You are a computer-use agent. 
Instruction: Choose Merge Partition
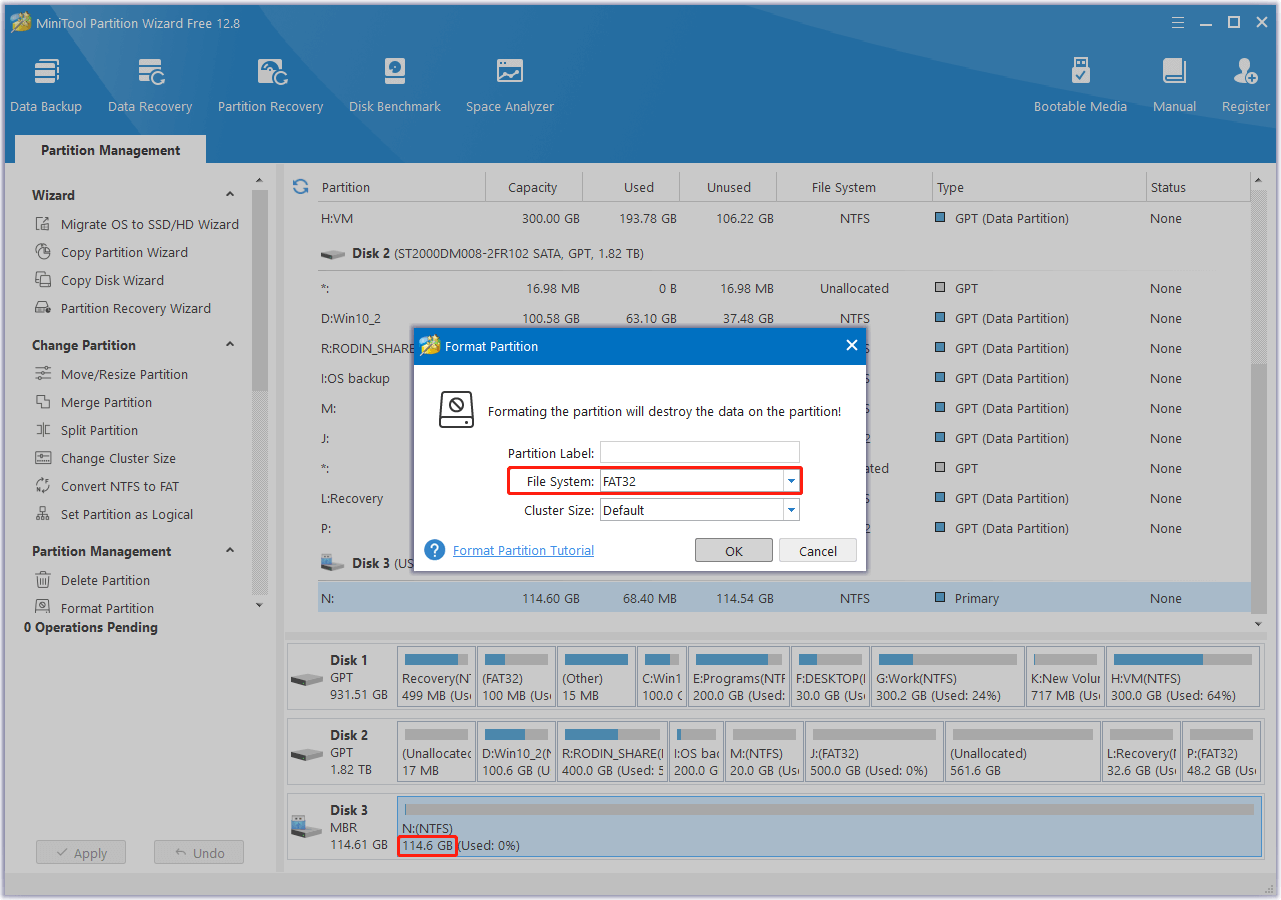(93, 402)
